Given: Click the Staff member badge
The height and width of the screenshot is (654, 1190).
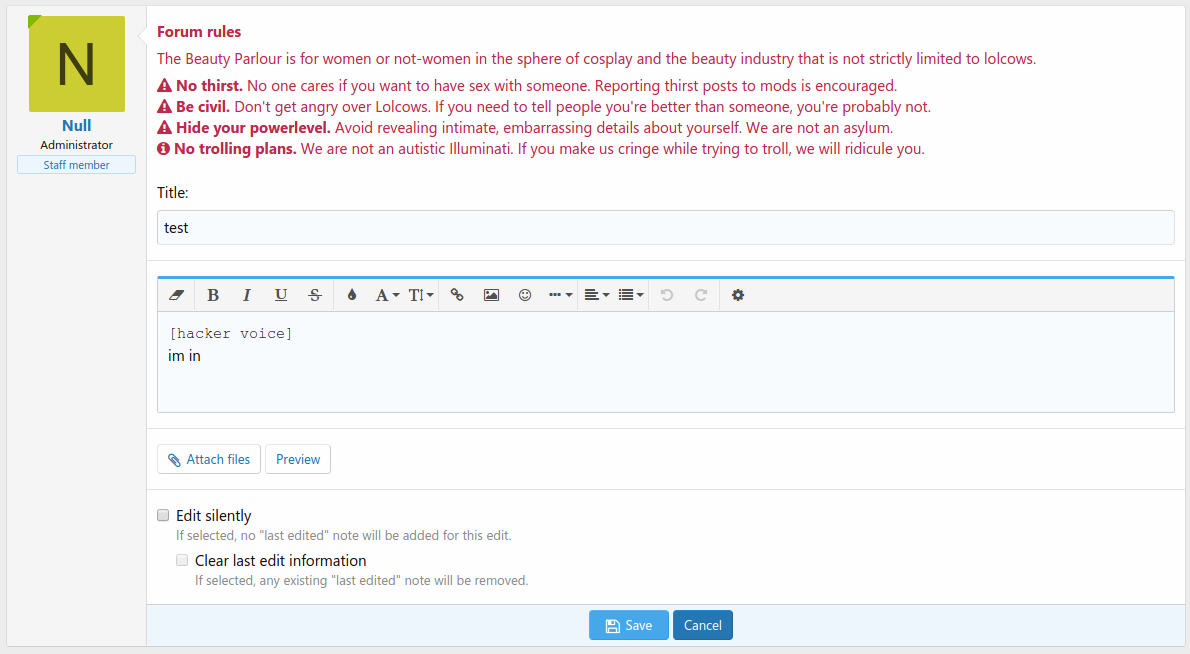Looking at the screenshot, I should [x=77, y=165].
